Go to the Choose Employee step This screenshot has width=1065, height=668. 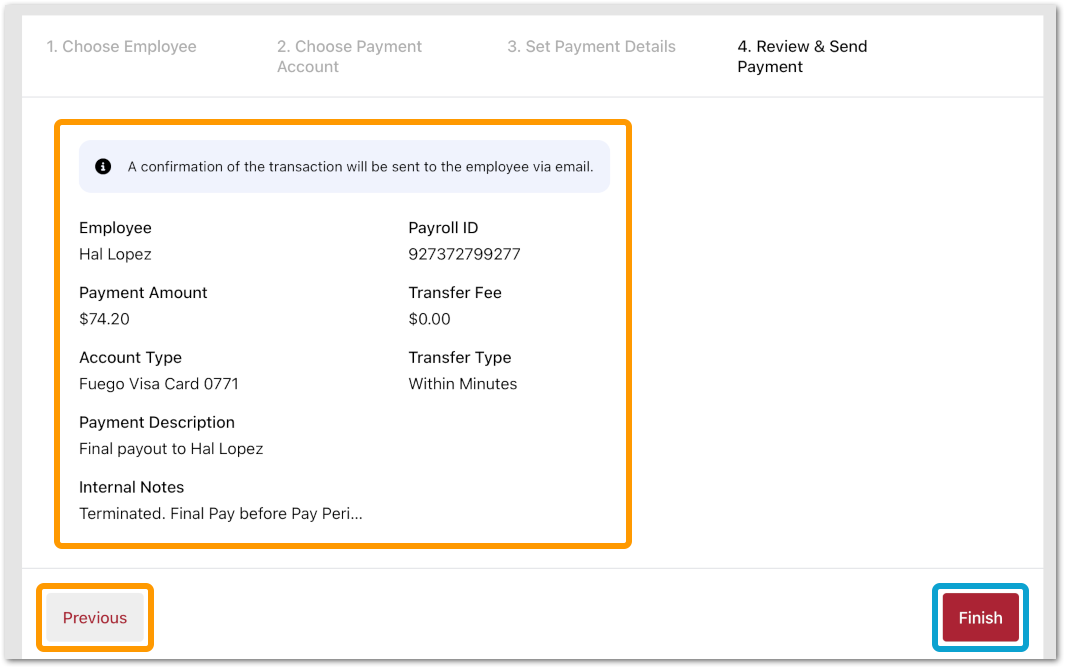[122, 47]
